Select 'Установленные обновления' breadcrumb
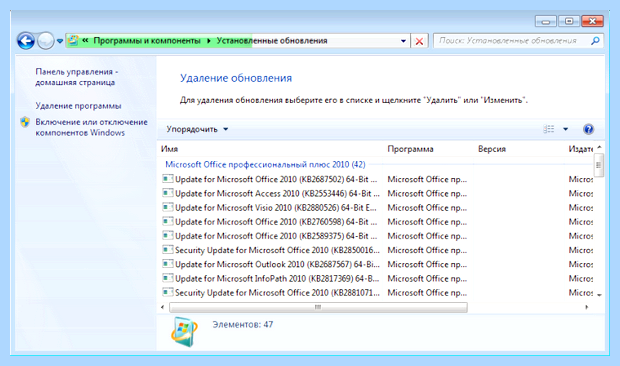The width and height of the screenshot is (620, 366). [x=272, y=40]
